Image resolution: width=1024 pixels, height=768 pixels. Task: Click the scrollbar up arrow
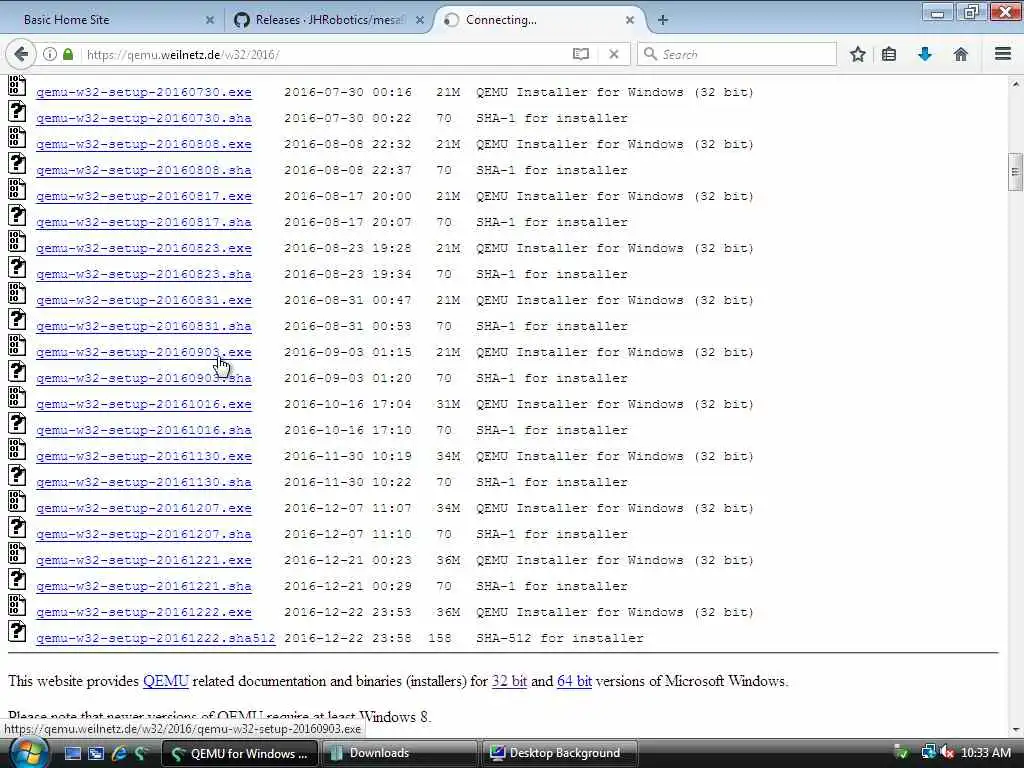(1015, 84)
